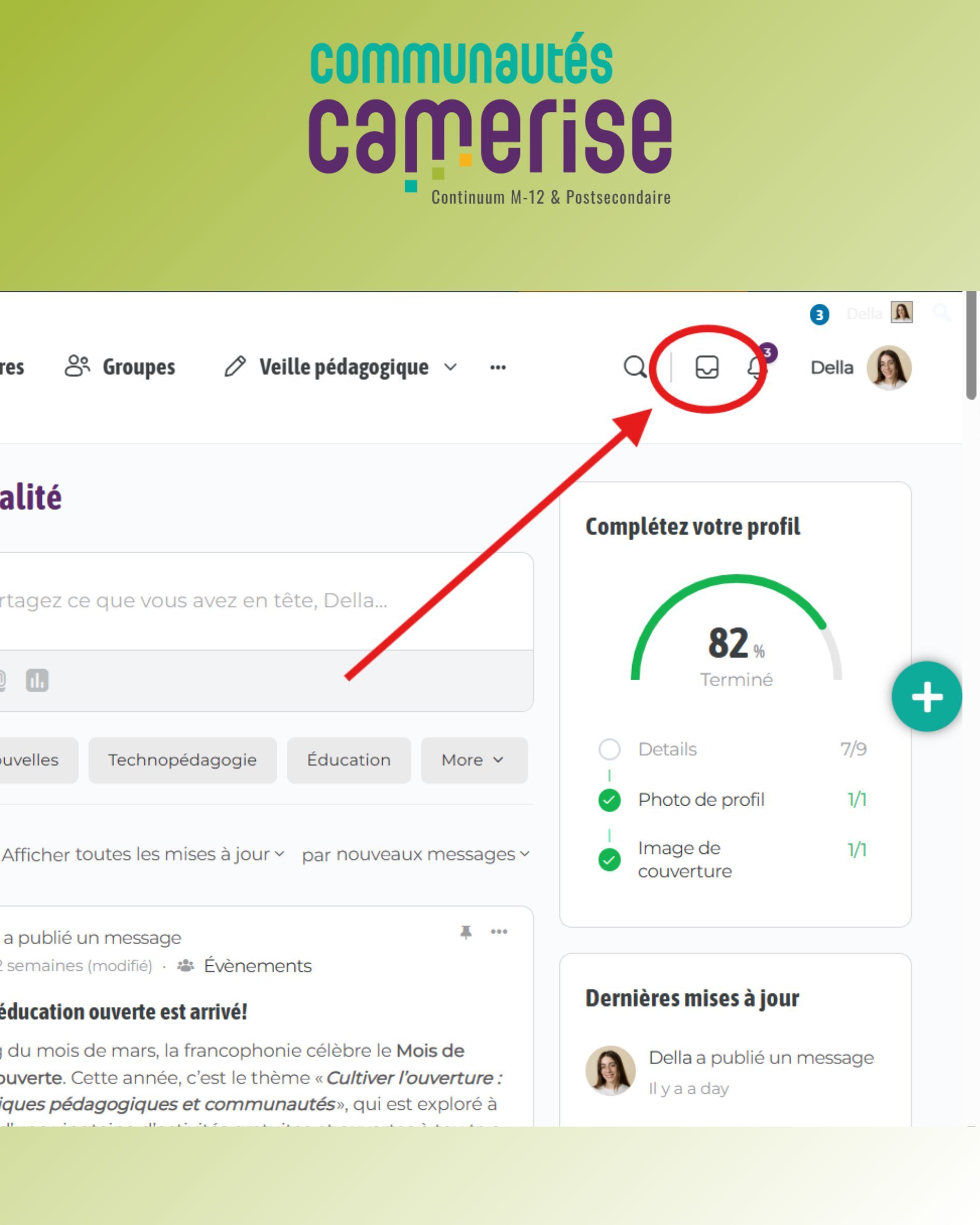Click the "Complétez votre profil" heading

click(x=693, y=527)
